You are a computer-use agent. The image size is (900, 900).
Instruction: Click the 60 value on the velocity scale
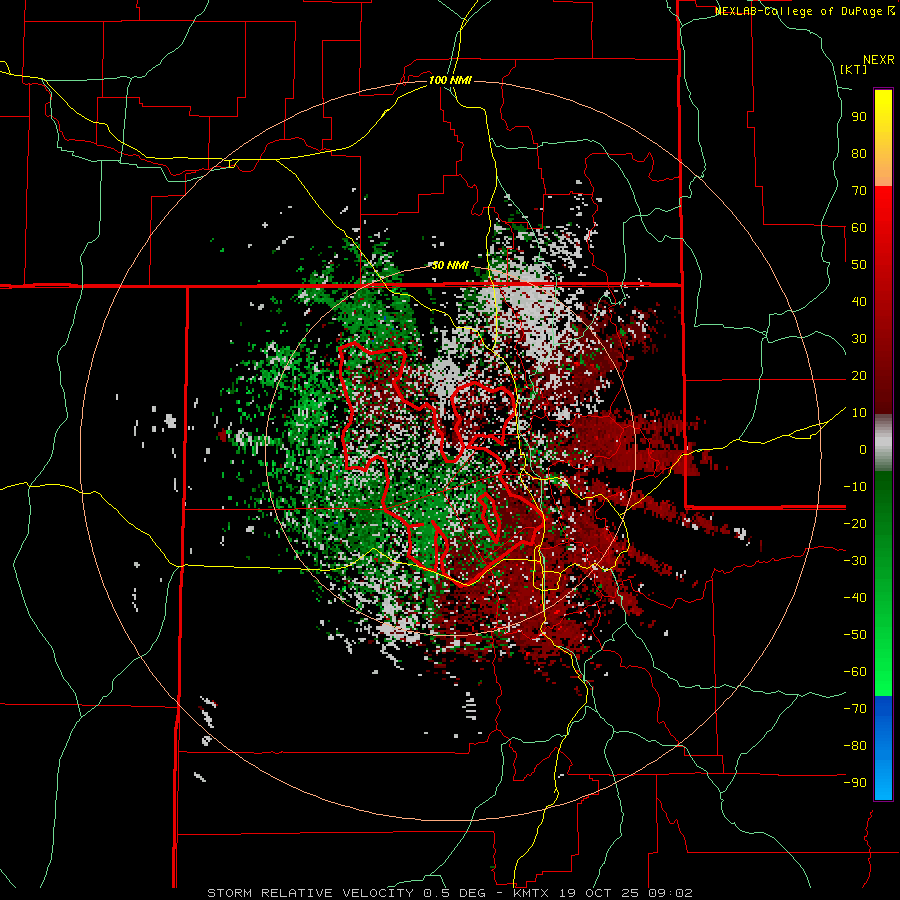tap(859, 228)
